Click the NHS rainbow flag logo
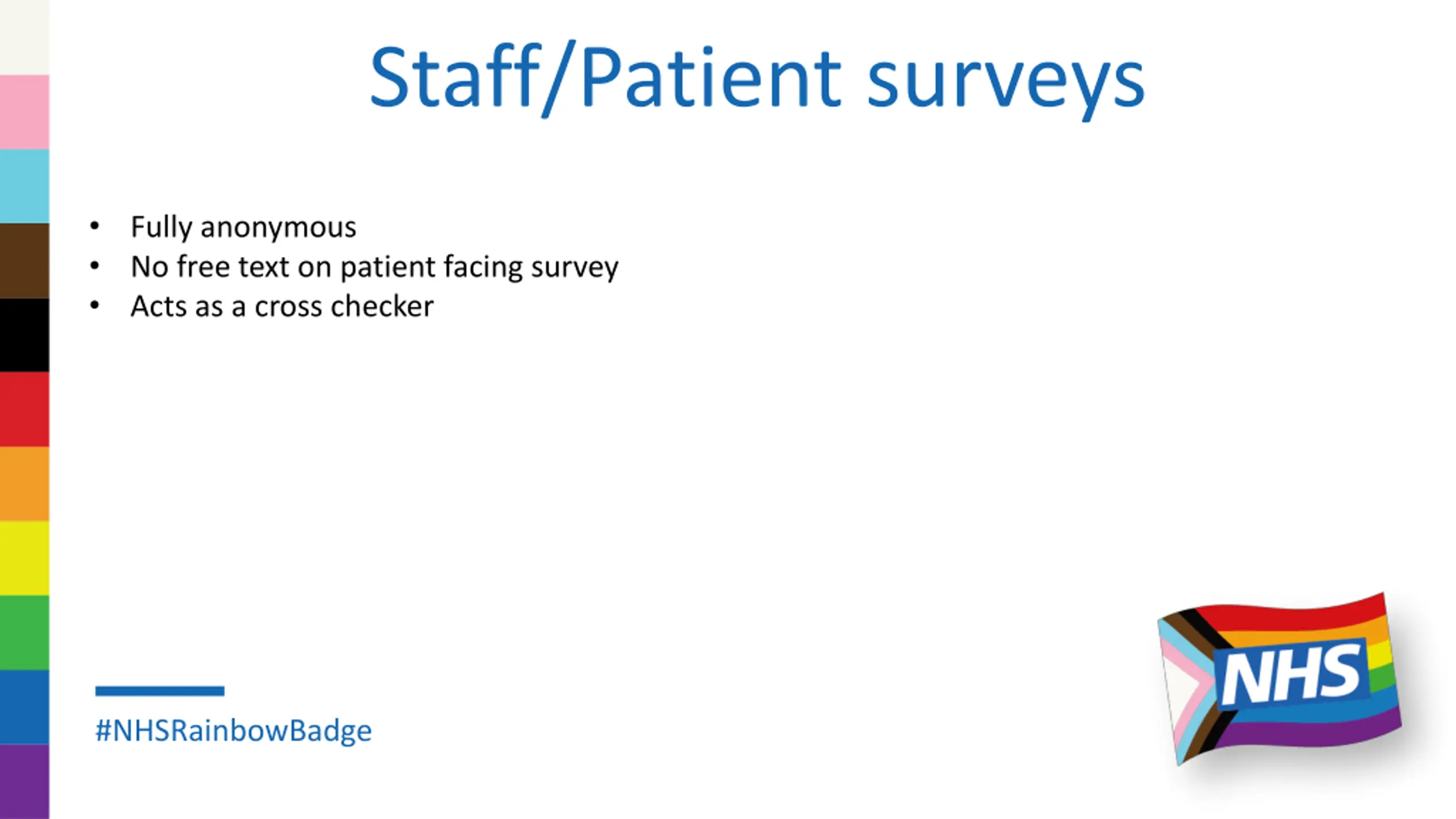 [1279, 679]
